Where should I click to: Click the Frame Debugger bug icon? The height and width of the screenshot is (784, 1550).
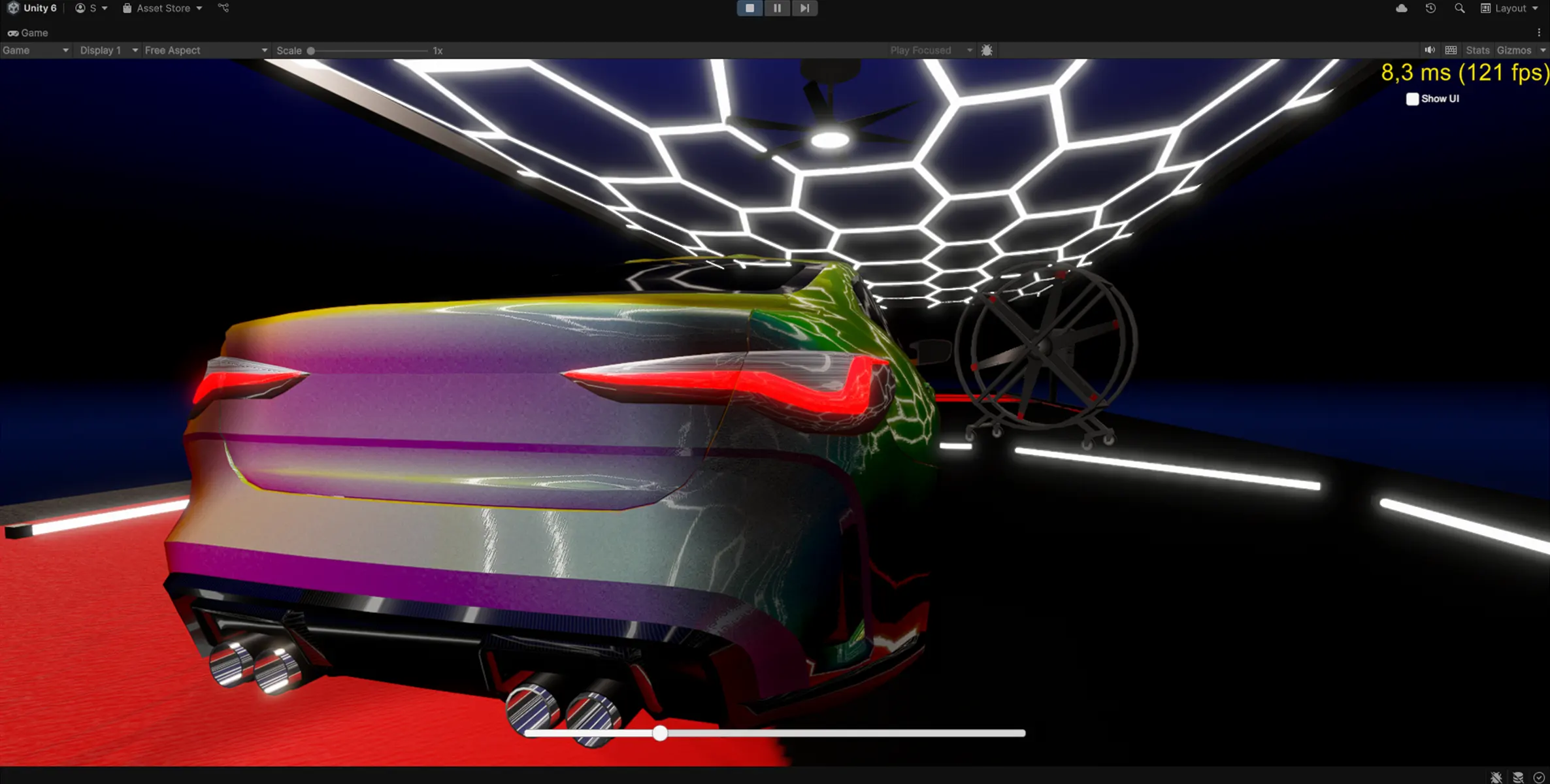987,50
